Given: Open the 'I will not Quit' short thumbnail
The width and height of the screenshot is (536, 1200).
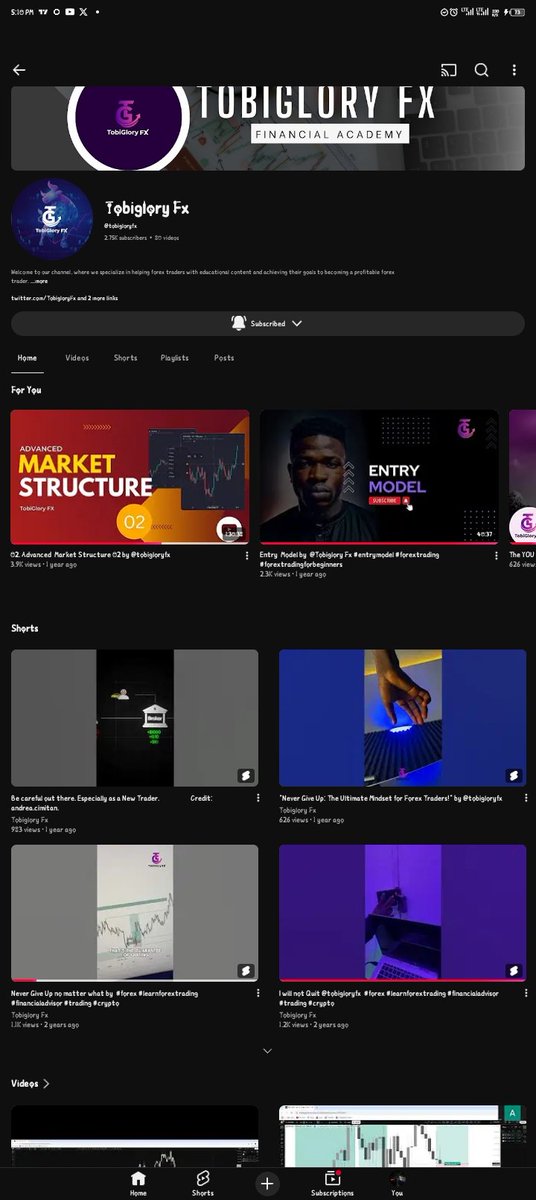Looking at the screenshot, I should point(402,913).
